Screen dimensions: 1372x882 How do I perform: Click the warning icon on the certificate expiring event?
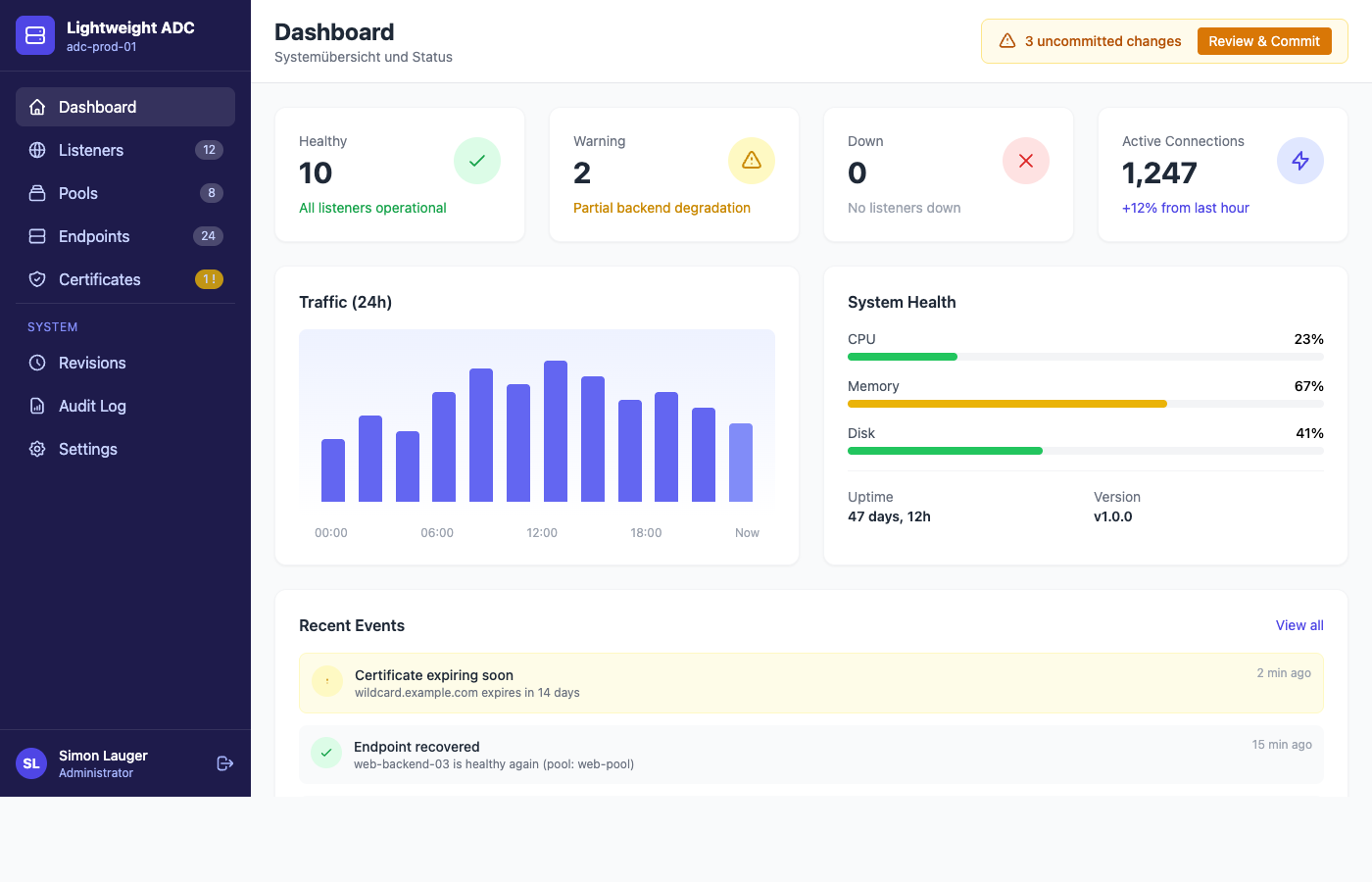tap(326, 681)
